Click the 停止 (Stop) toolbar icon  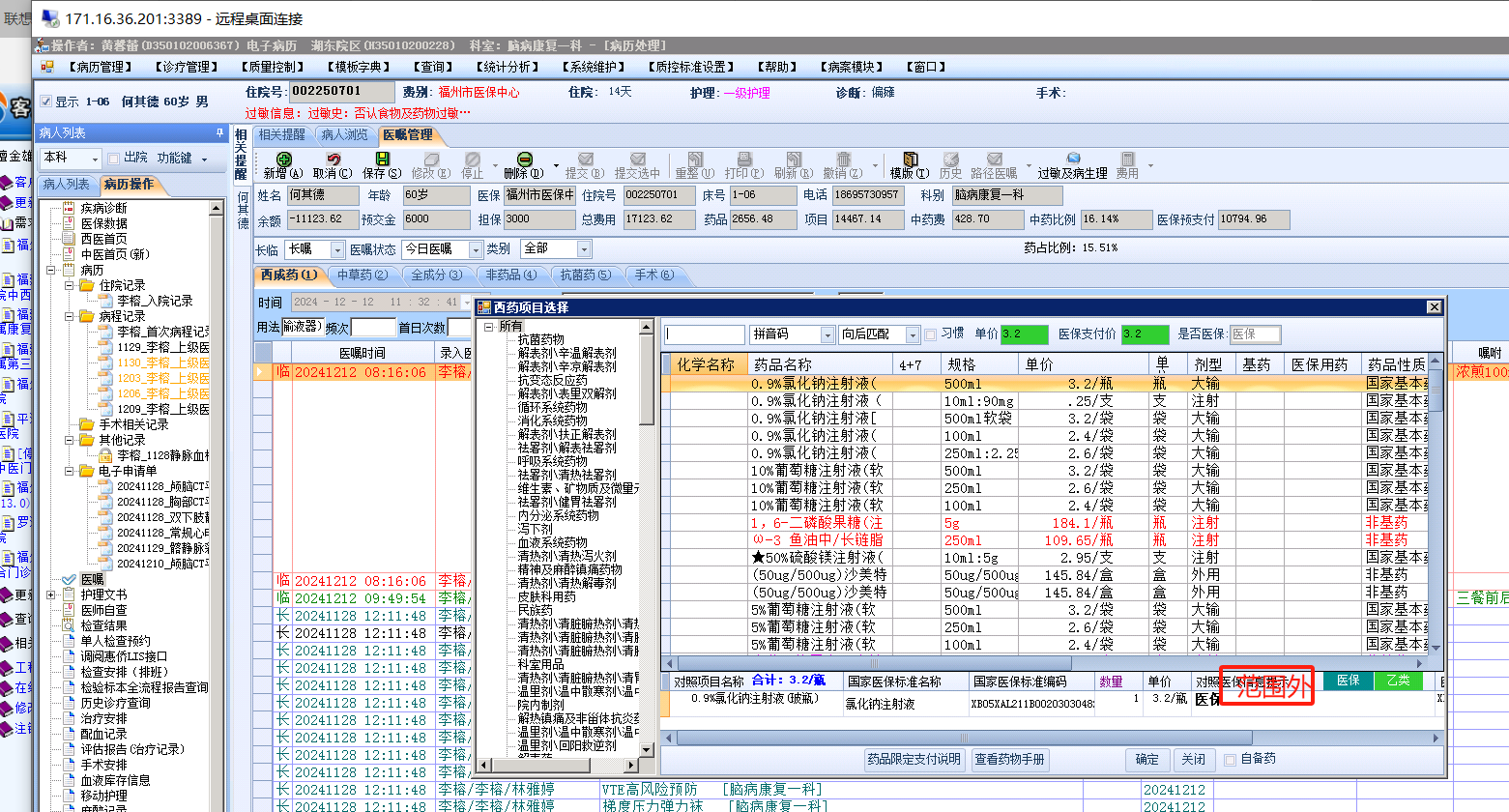click(473, 159)
